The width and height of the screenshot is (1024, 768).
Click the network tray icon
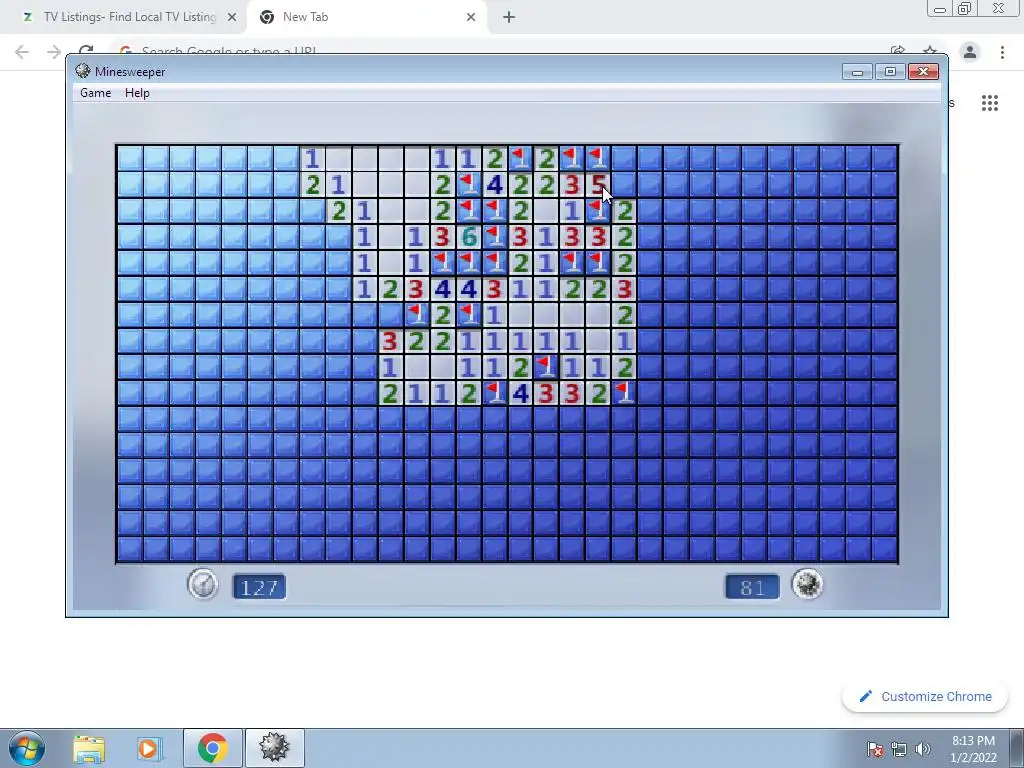[x=899, y=749]
